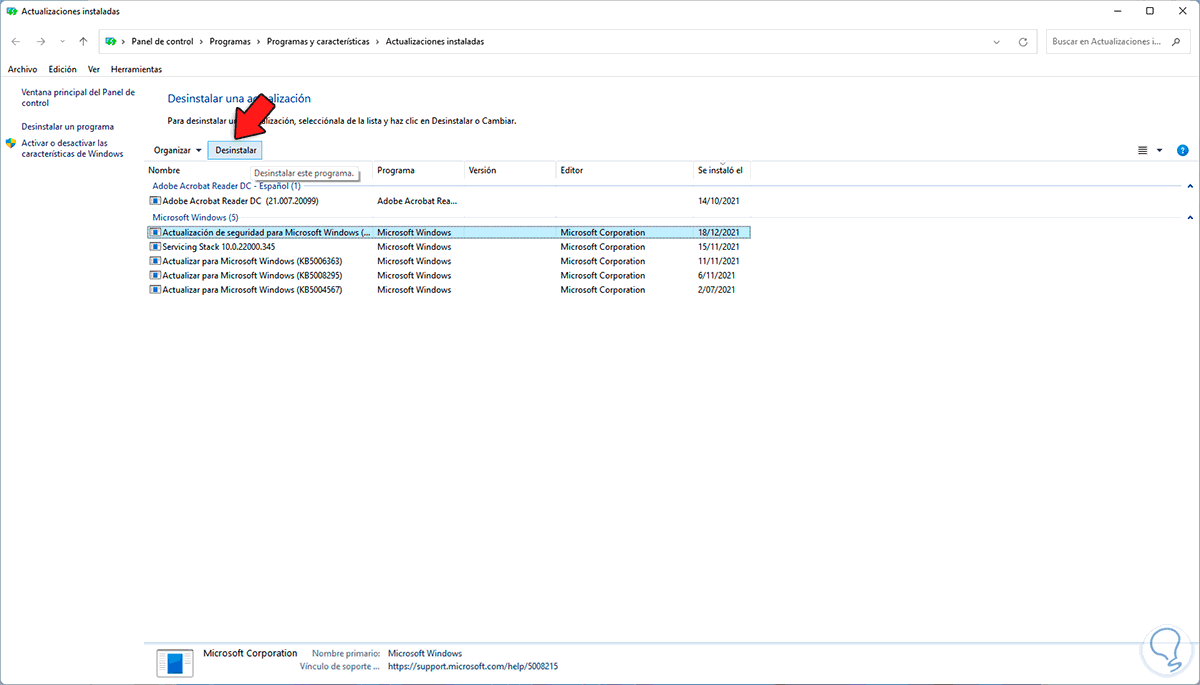Open the Organizar dropdown
The height and width of the screenshot is (685, 1200).
click(x=177, y=150)
